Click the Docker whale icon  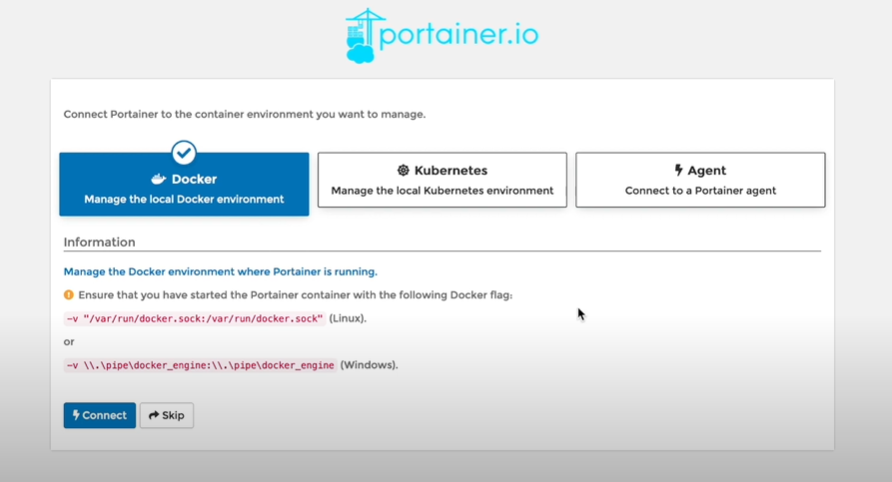pos(159,179)
